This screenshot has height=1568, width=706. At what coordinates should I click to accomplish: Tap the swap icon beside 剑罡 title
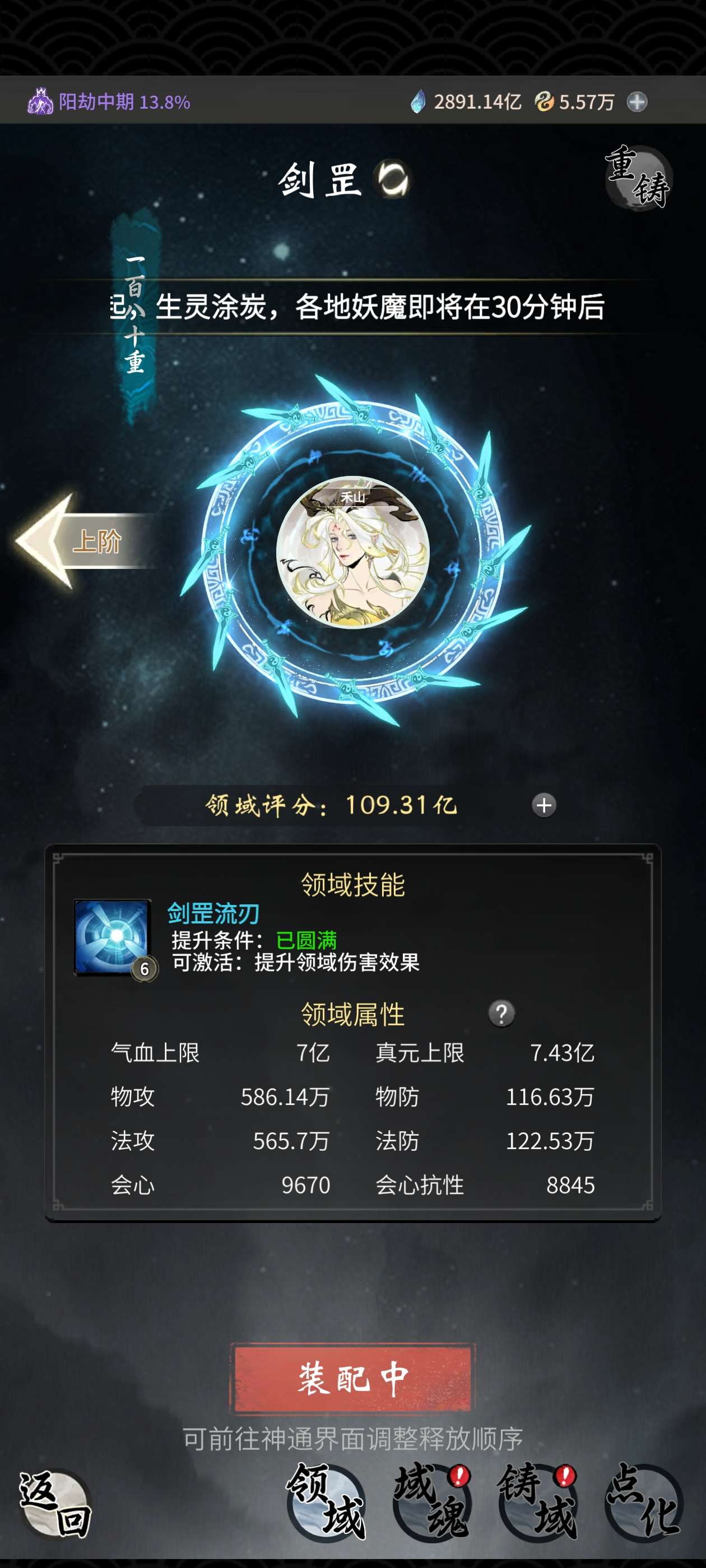click(x=393, y=179)
